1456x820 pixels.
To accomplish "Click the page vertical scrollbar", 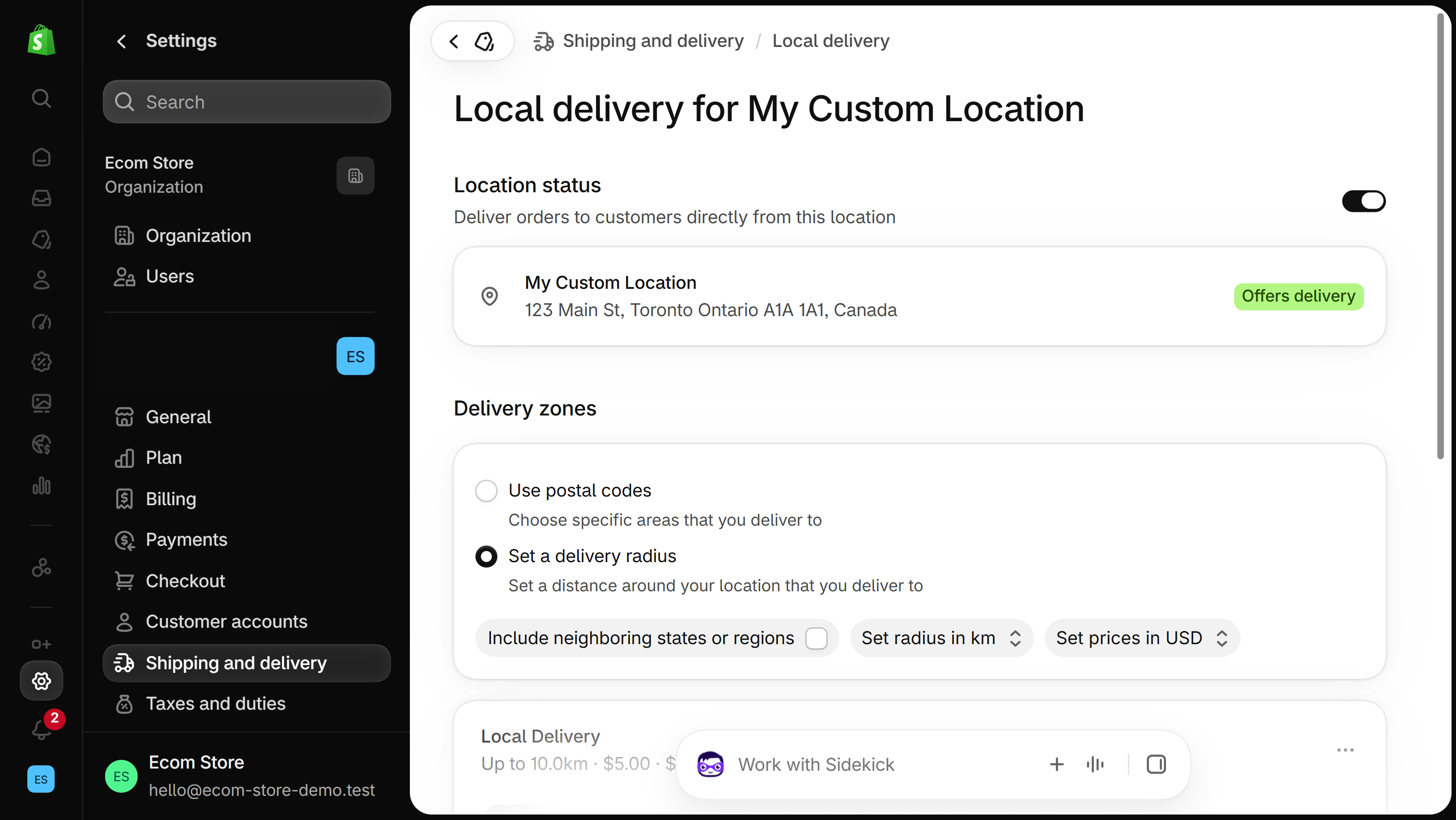I will [x=1440, y=237].
